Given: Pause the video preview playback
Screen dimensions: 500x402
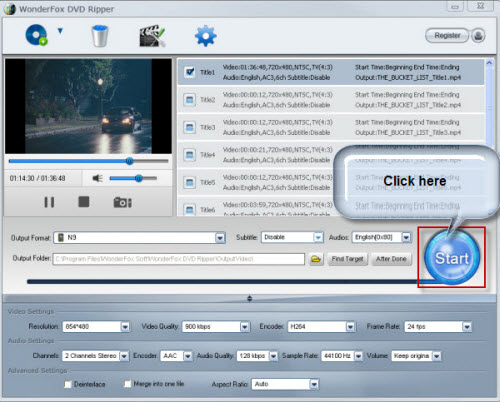Looking at the screenshot, I should coord(49,202).
